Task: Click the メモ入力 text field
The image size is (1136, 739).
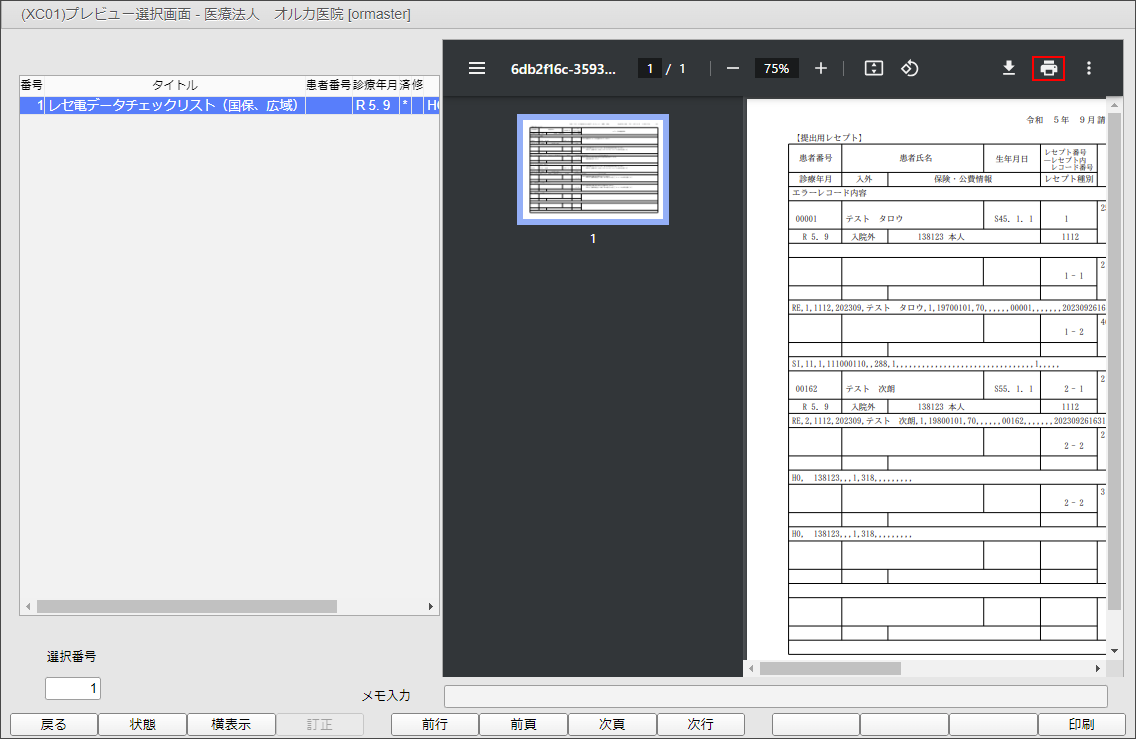Action: point(775,696)
